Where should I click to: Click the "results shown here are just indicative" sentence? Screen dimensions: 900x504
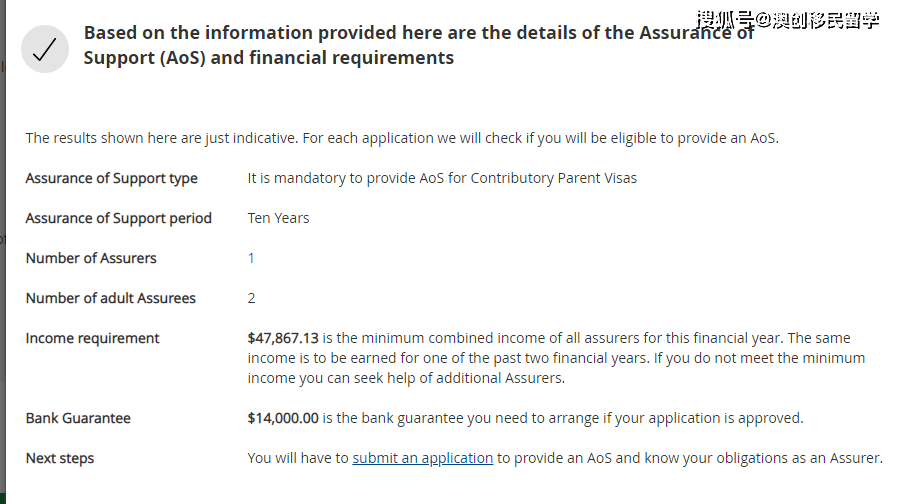coord(401,138)
